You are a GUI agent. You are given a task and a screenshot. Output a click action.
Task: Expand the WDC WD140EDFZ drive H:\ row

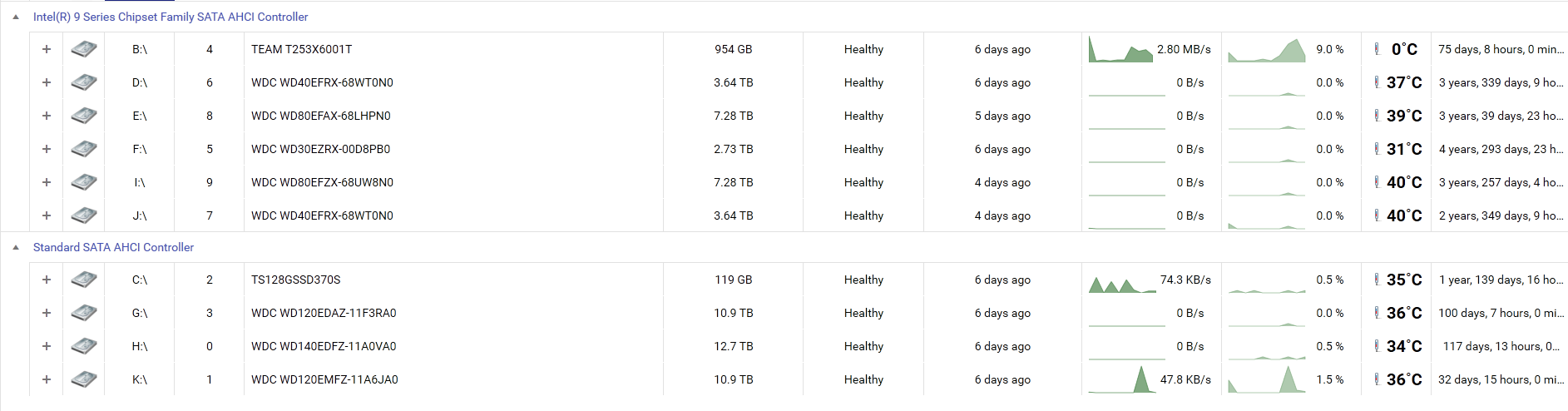(x=47, y=346)
